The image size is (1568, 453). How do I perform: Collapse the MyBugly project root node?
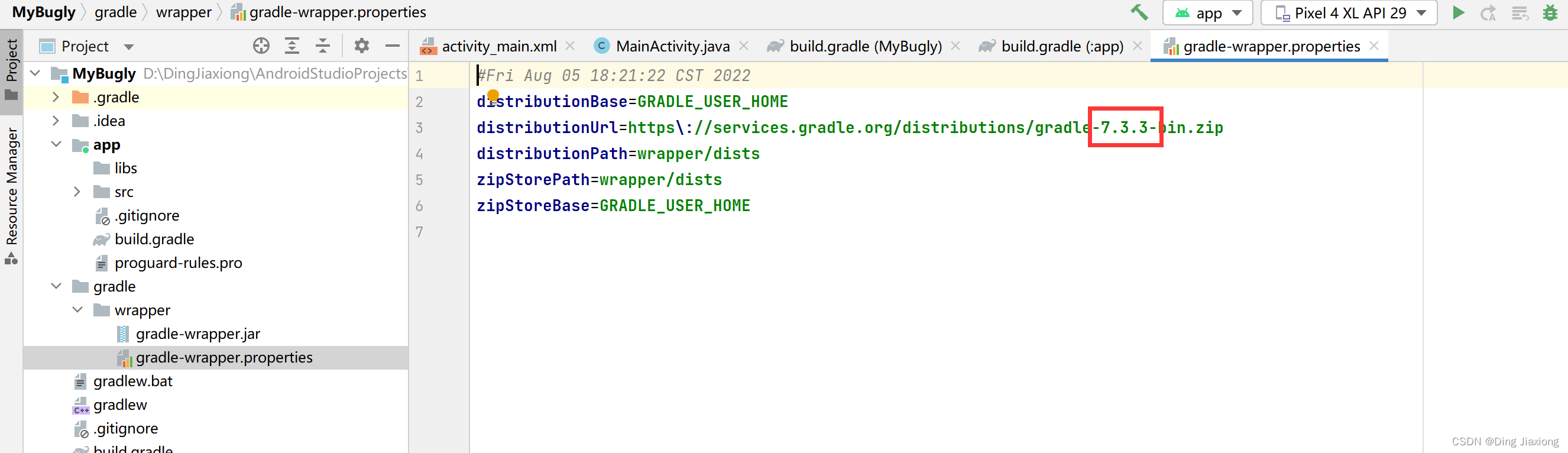[35, 74]
